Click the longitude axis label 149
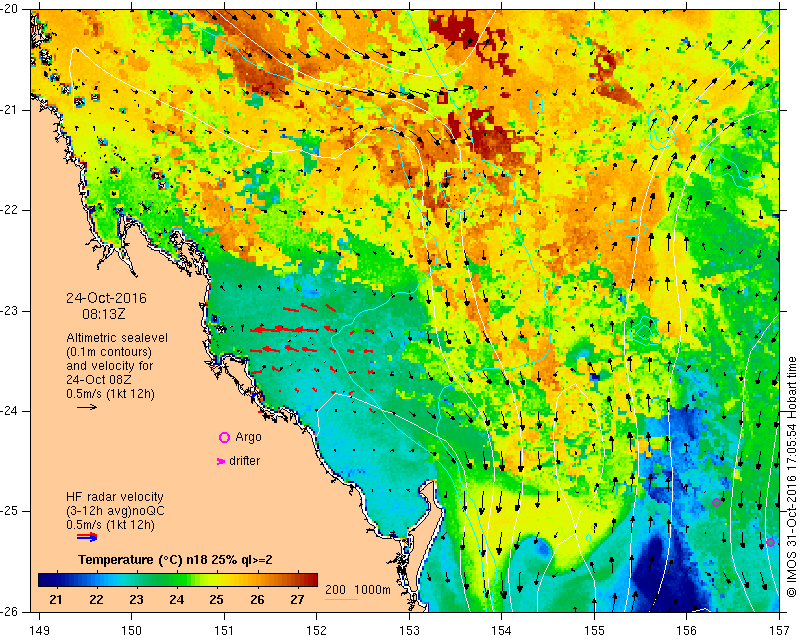This screenshot has width=800, height=640. [39, 631]
